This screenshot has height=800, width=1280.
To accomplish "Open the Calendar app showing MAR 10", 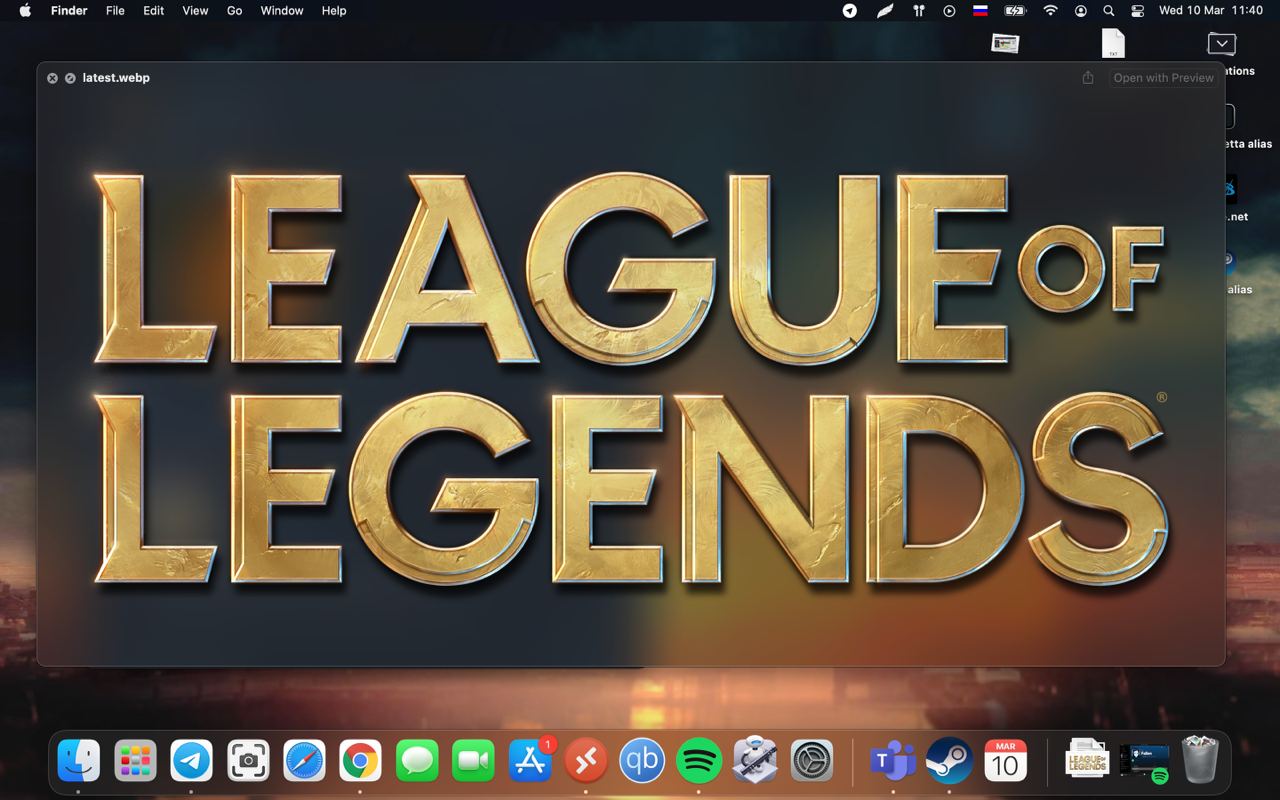I will 1005,761.
